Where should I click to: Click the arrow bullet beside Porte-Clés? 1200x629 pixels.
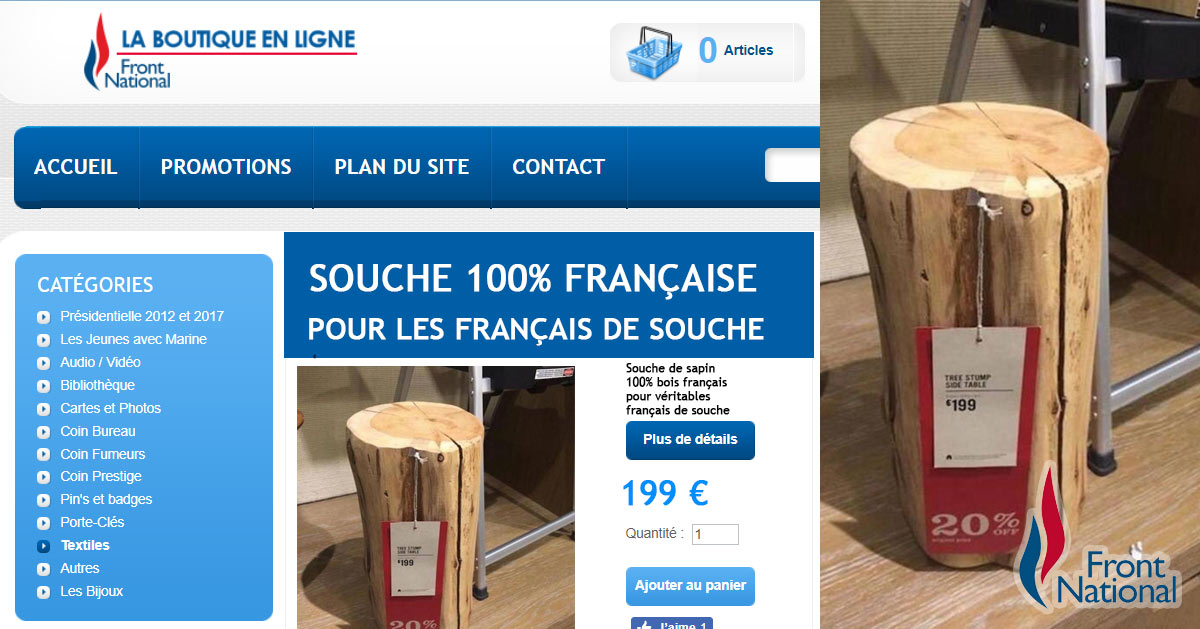click(x=43, y=523)
